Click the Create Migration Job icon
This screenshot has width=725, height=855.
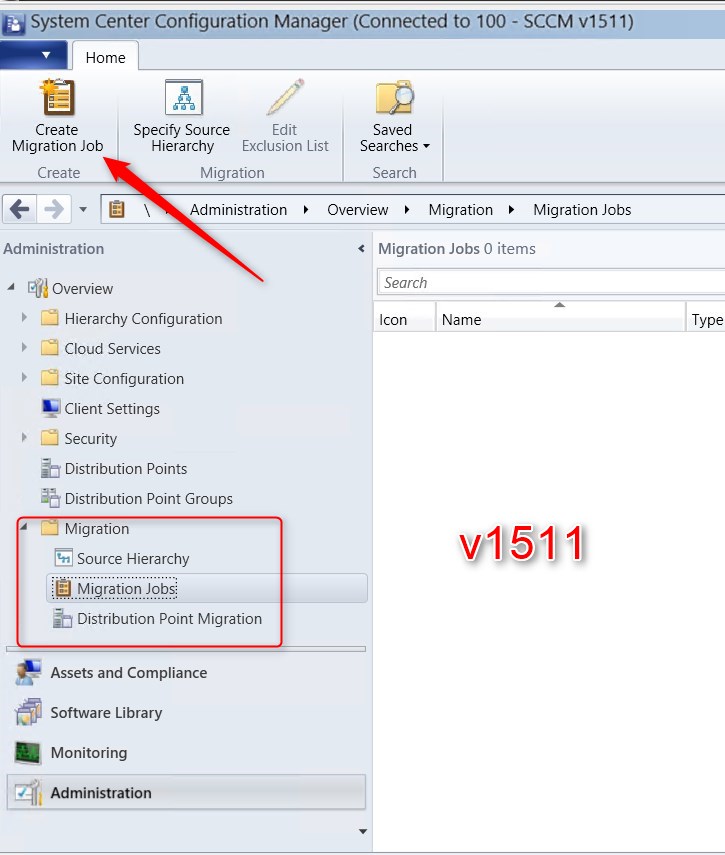[57, 97]
